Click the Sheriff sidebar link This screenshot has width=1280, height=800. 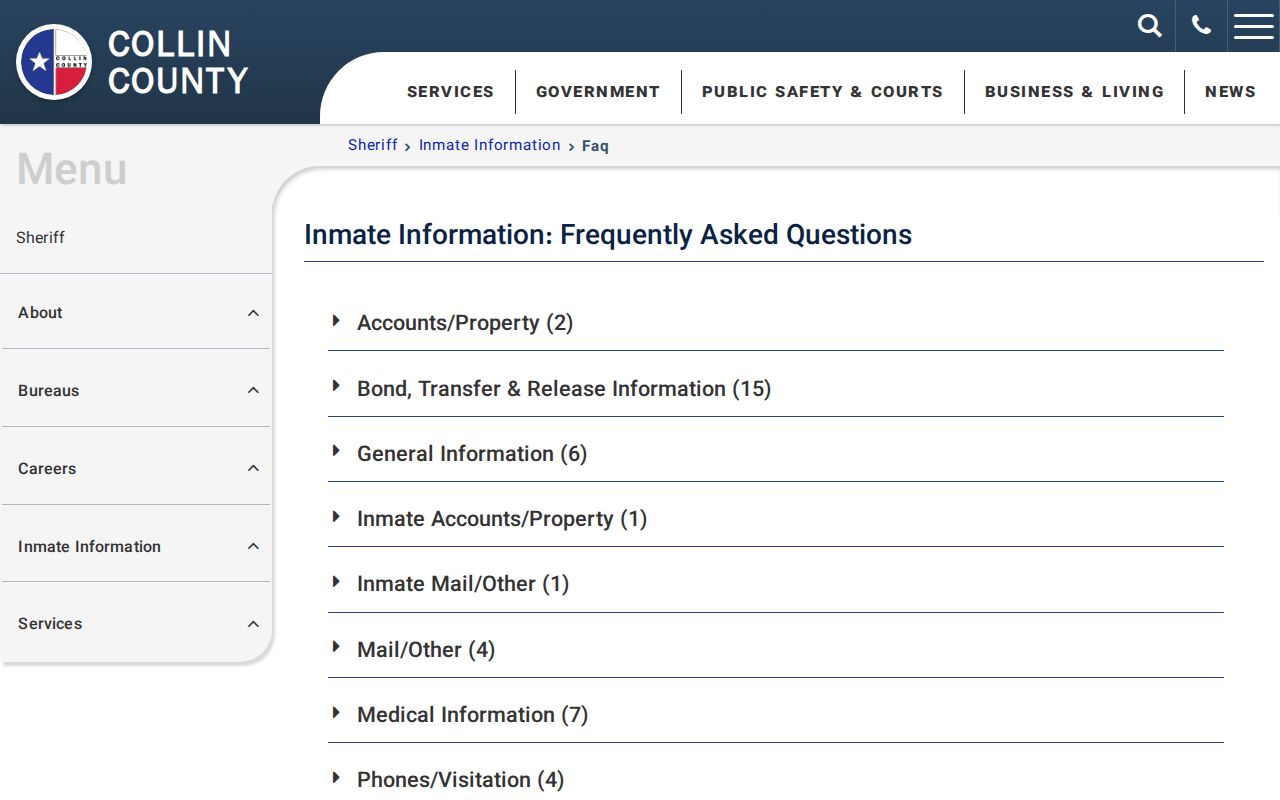[41, 237]
